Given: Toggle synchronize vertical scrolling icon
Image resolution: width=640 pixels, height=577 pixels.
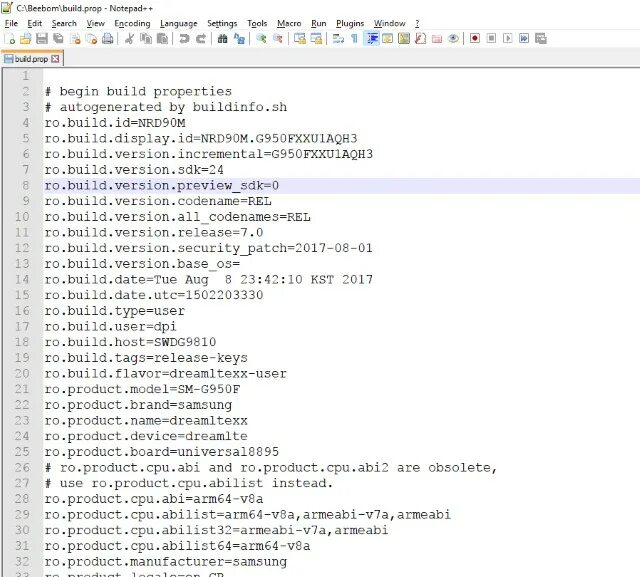Looking at the screenshot, I should (x=300, y=39).
